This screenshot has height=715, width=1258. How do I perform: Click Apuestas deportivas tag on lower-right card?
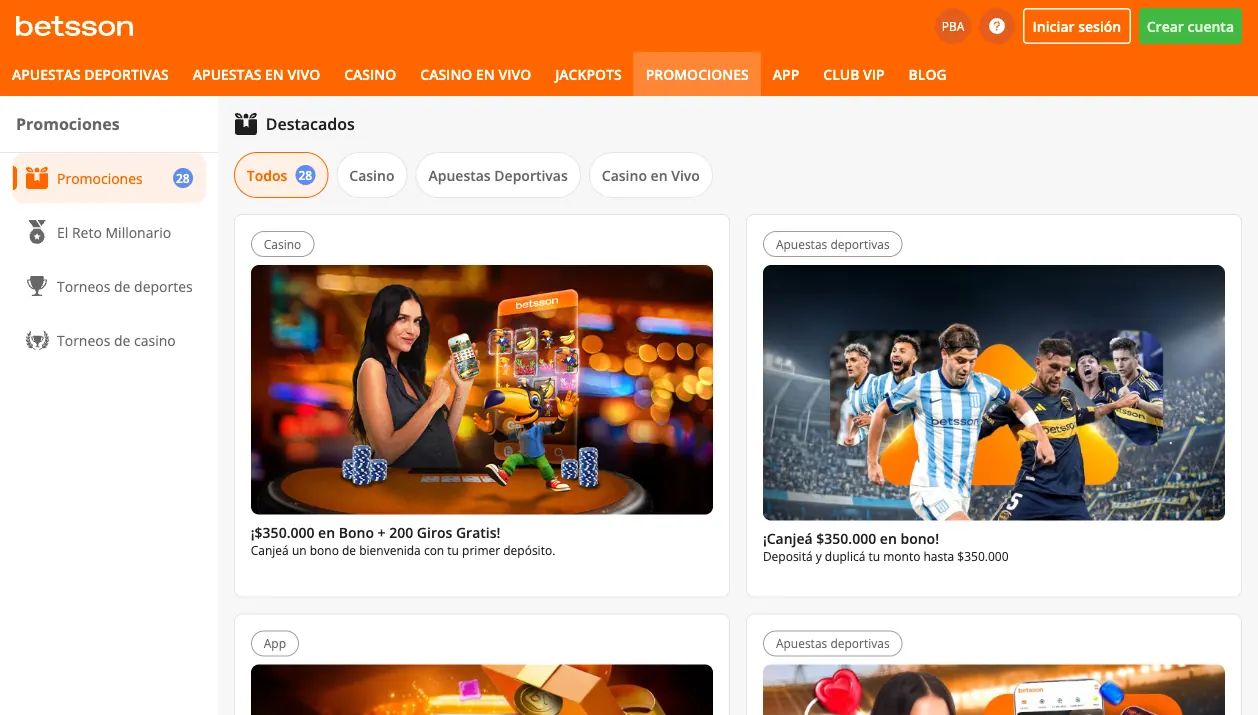832,643
